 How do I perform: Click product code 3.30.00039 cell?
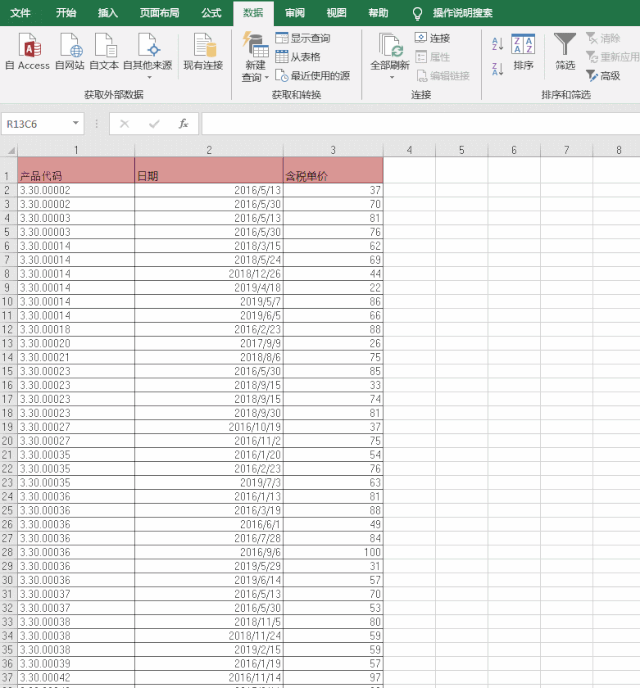[76, 664]
